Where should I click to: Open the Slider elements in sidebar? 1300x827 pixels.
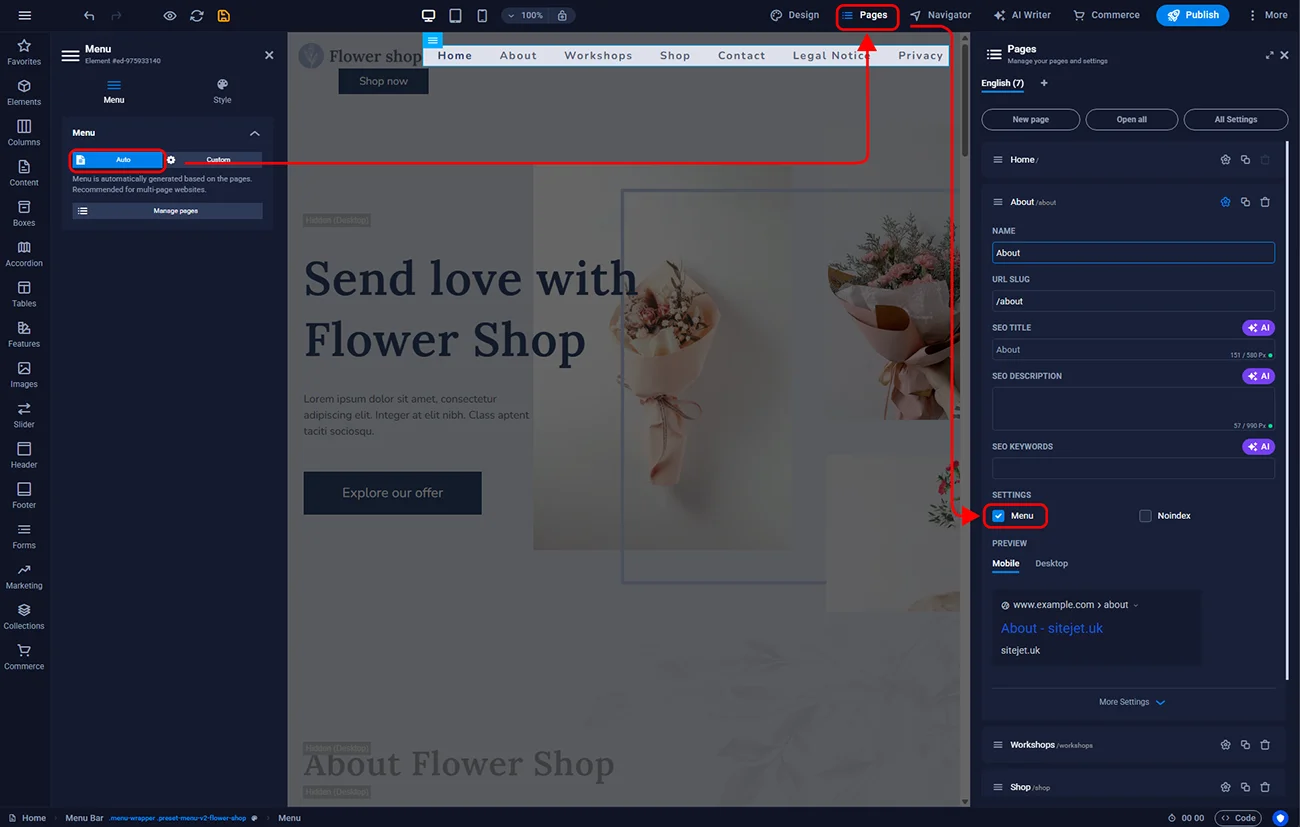tap(24, 414)
